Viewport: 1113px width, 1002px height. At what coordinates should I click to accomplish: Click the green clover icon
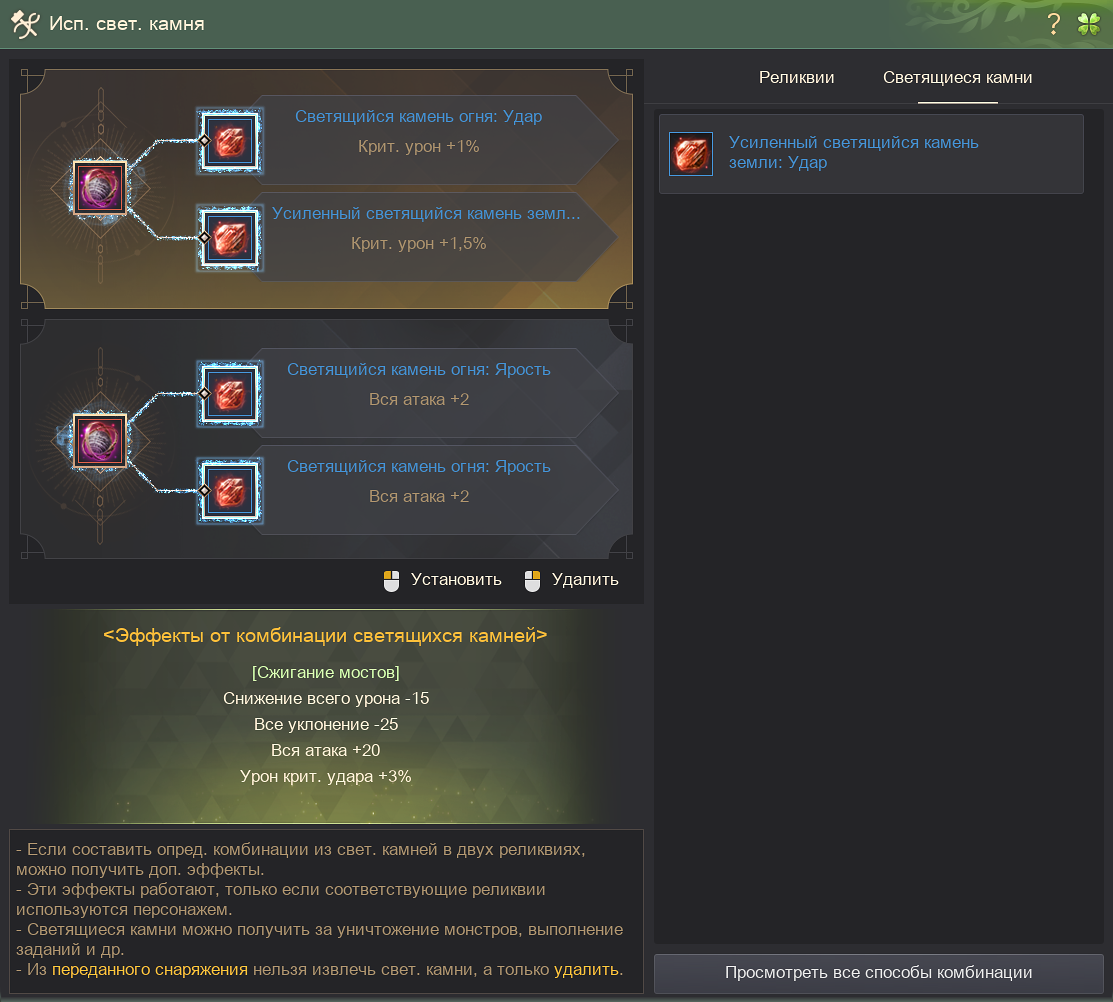pyautogui.click(x=1089, y=24)
